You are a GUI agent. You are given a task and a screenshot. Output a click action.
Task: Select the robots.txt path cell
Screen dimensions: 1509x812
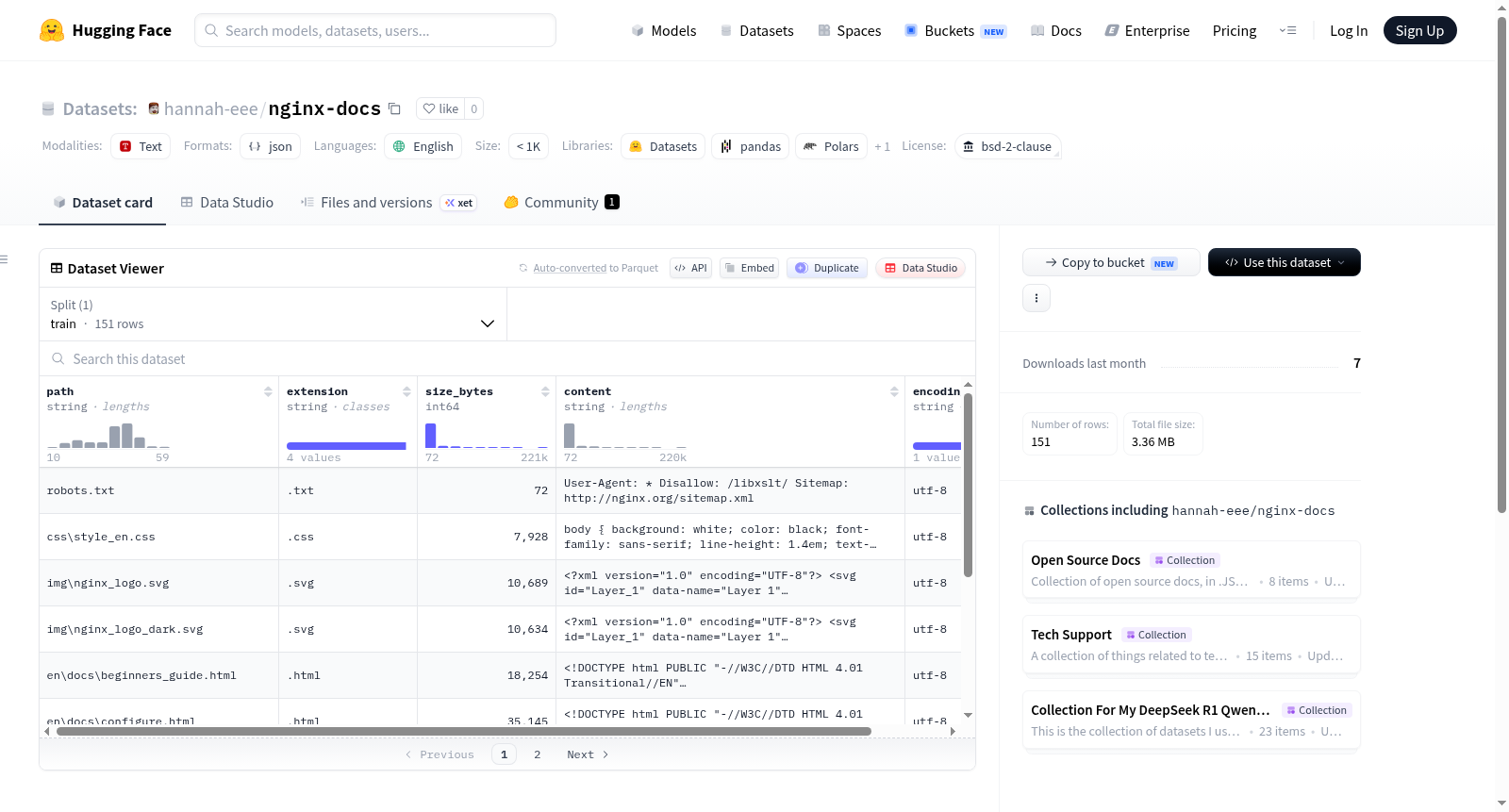pyautogui.click(x=158, y=490)
